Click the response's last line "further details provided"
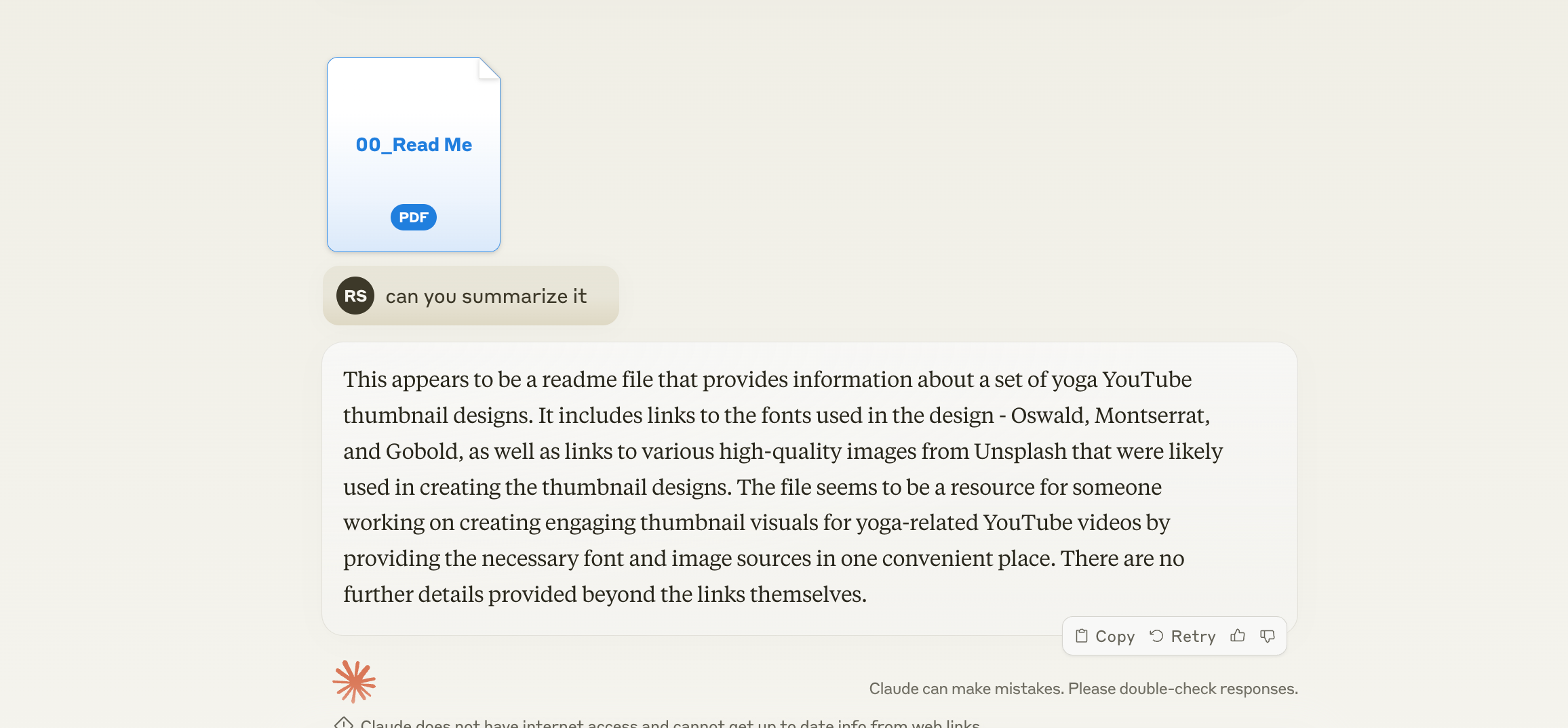This screenshot has height=728, width=1568. click(605, 594)
